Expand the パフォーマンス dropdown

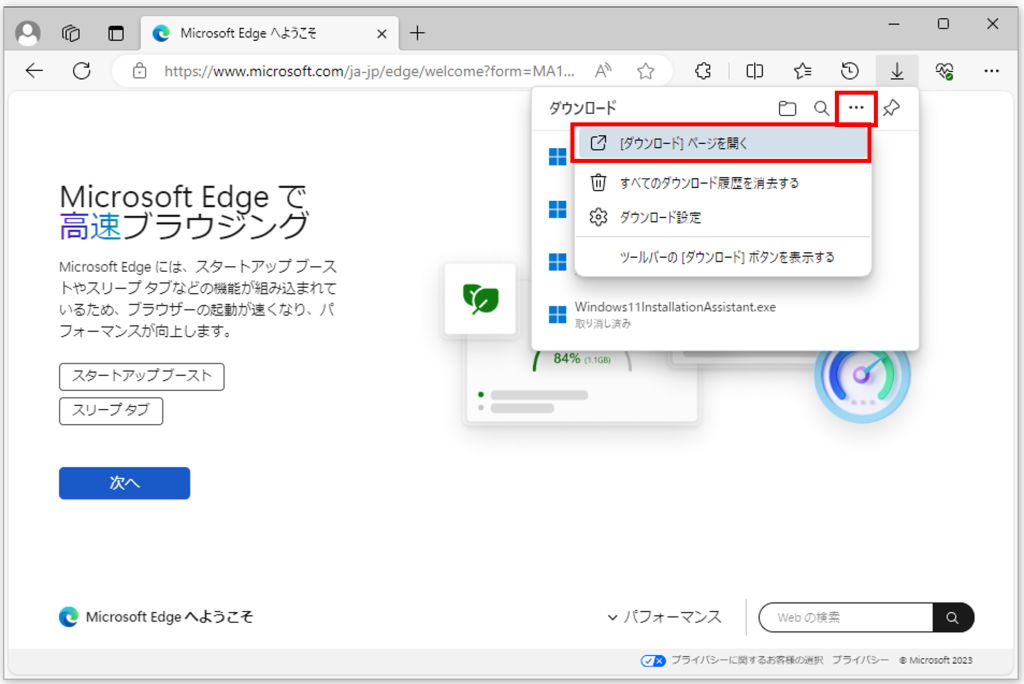pyautogui.click(x=665, y=617)
